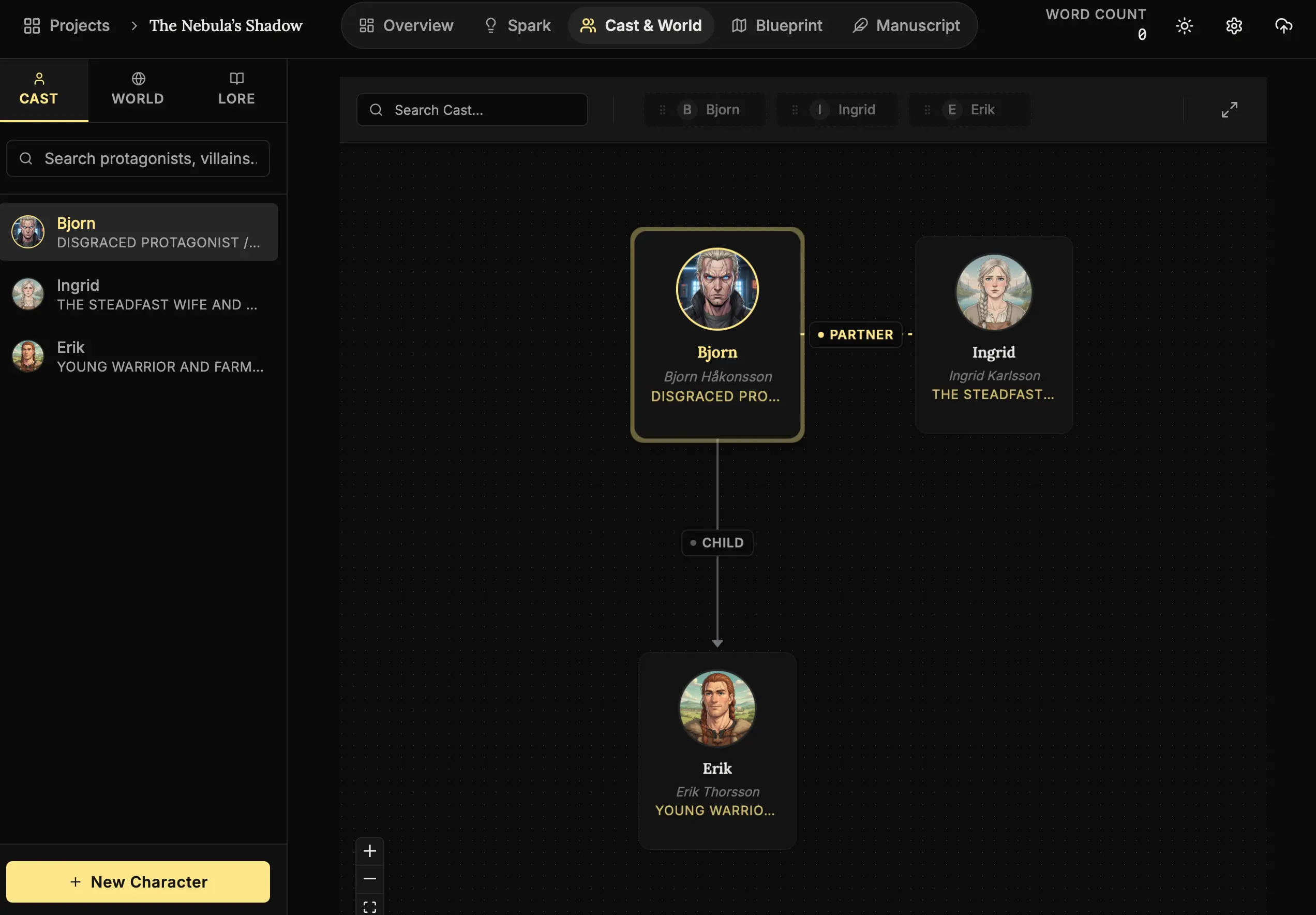Click fit-to-view icon below zoom controls
This screenshot has height=915, width=1316.
(x=369, y=906)
